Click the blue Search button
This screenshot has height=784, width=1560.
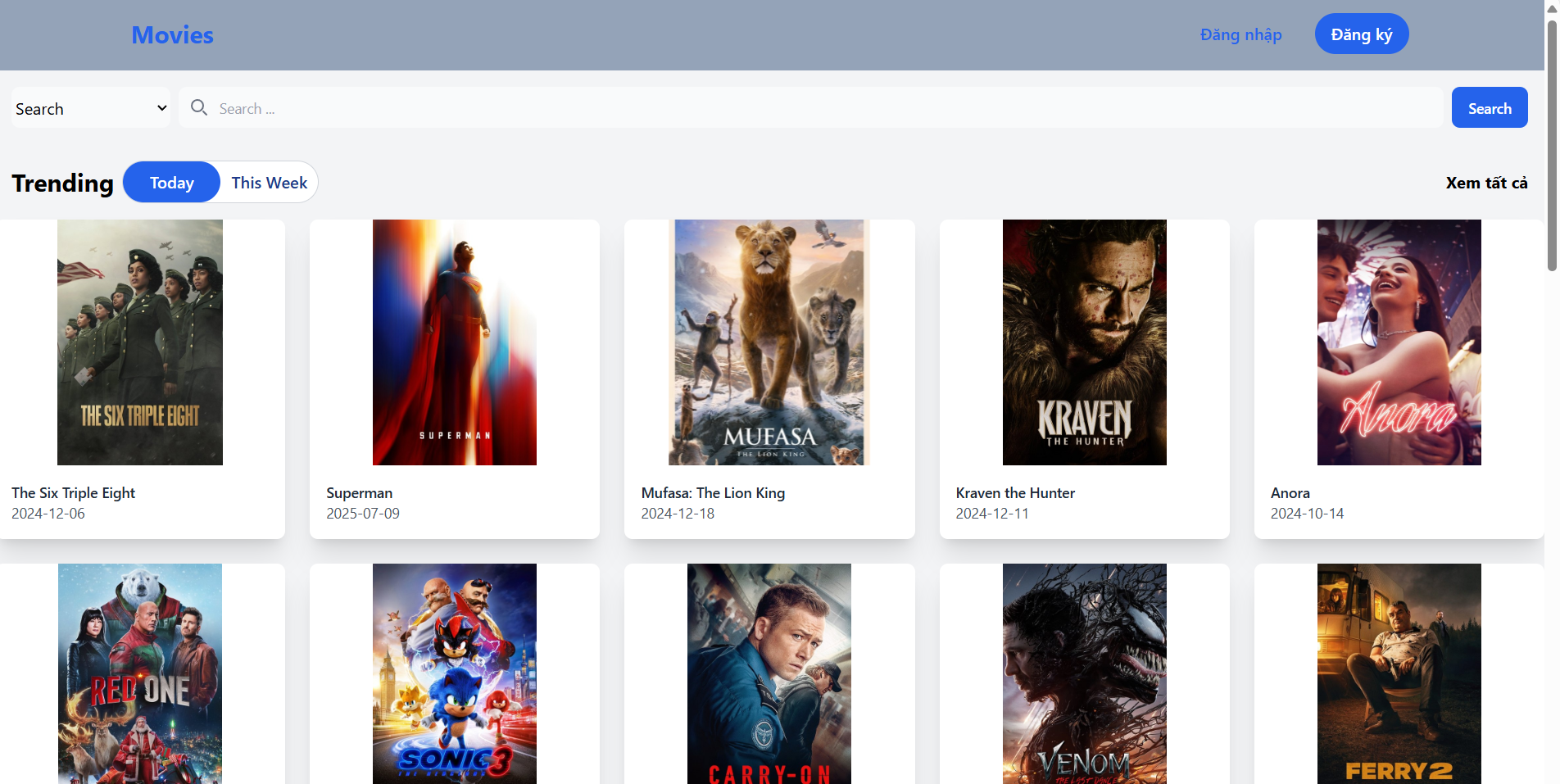coord(1489,108)
